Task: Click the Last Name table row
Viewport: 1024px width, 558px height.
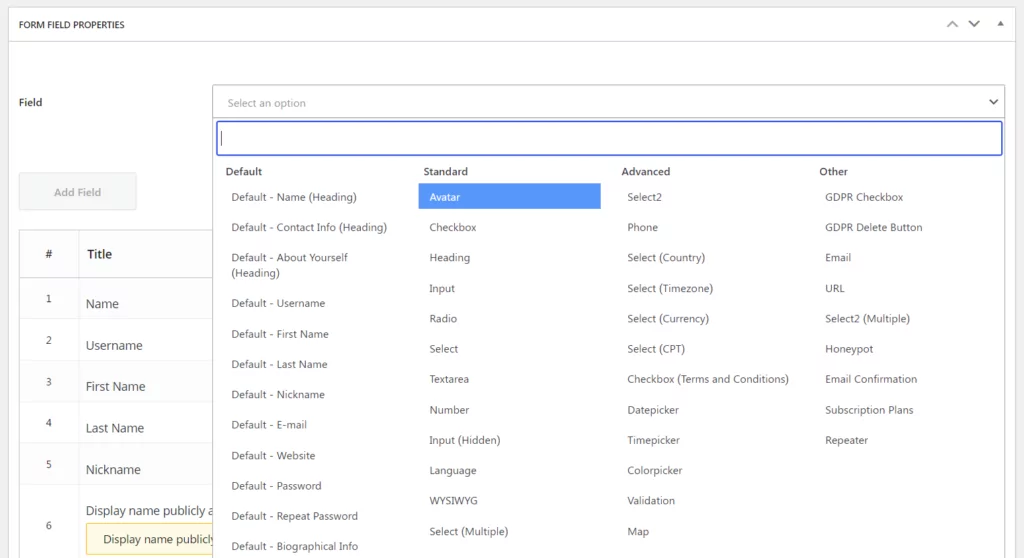Action: click(x=116, y=423)
